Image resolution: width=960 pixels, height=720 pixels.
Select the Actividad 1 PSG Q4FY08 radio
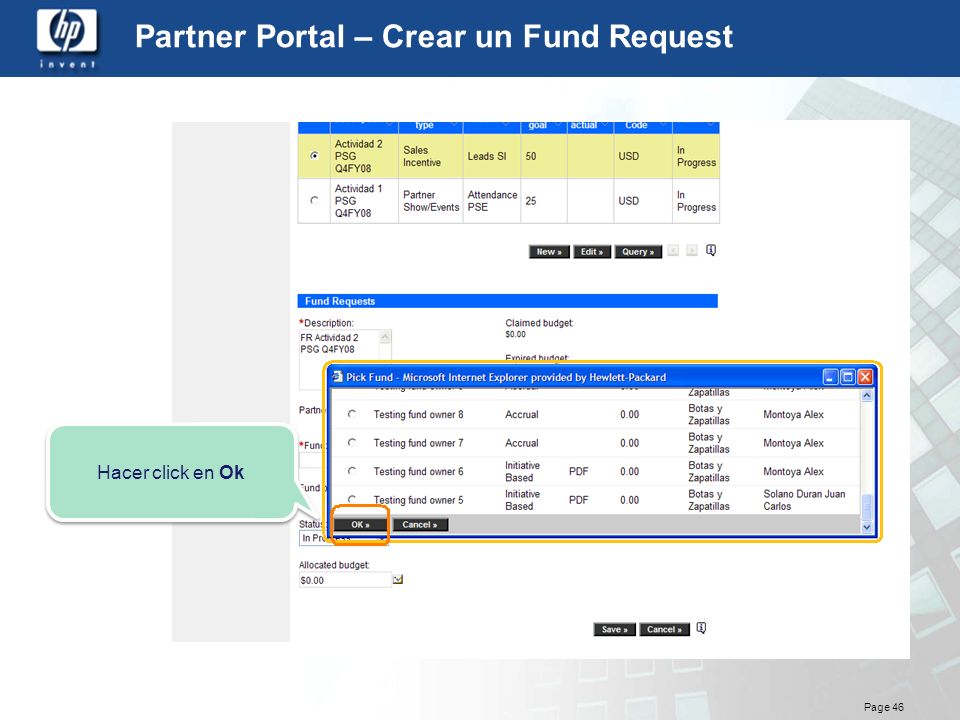pos(314,200)
